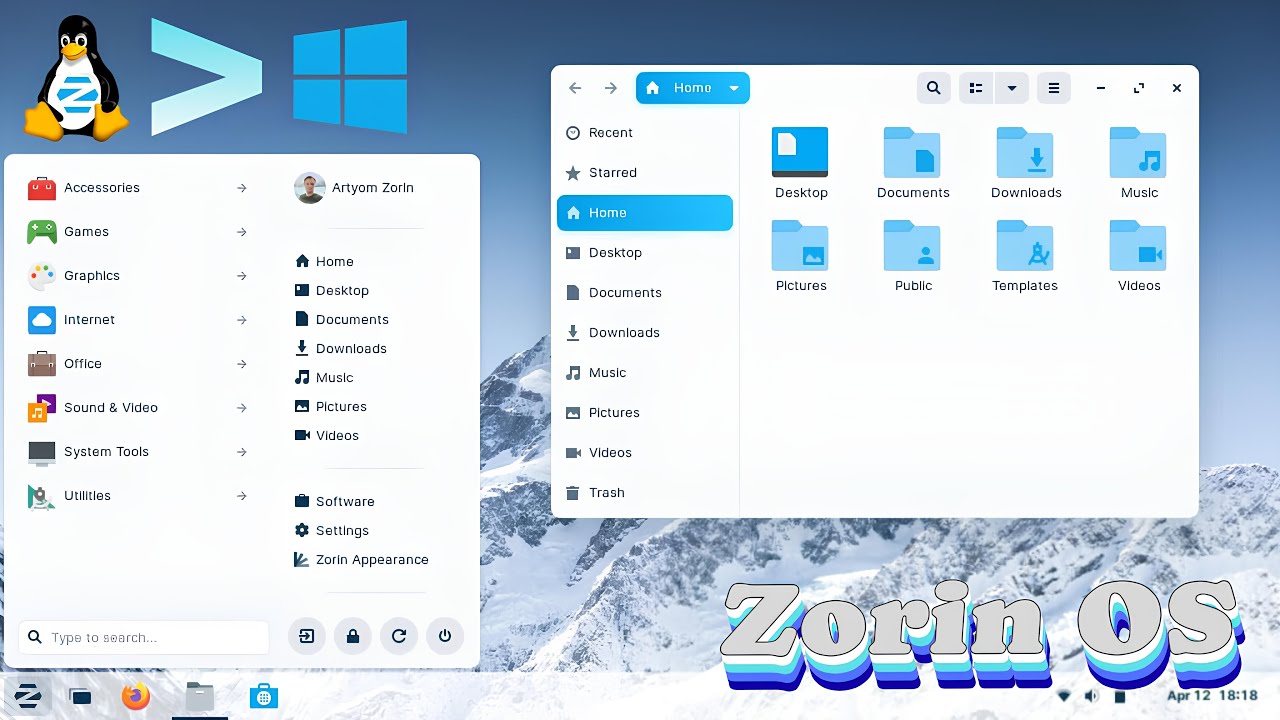Viewport: 1280px width, 720px height.
Task: Open view options dropdown arrow
Action: pos(1012,88)
